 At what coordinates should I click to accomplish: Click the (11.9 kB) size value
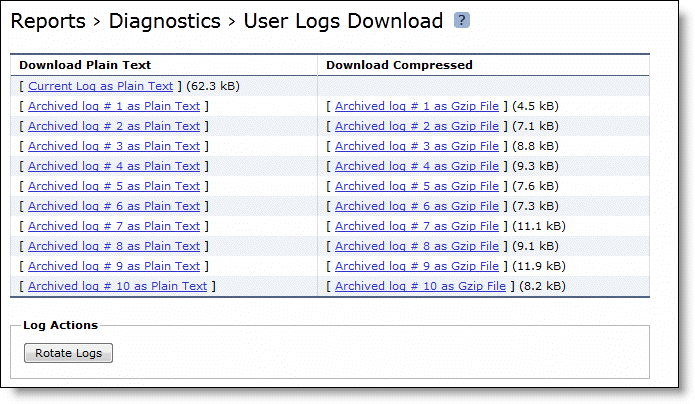click(x=539, y=266)
